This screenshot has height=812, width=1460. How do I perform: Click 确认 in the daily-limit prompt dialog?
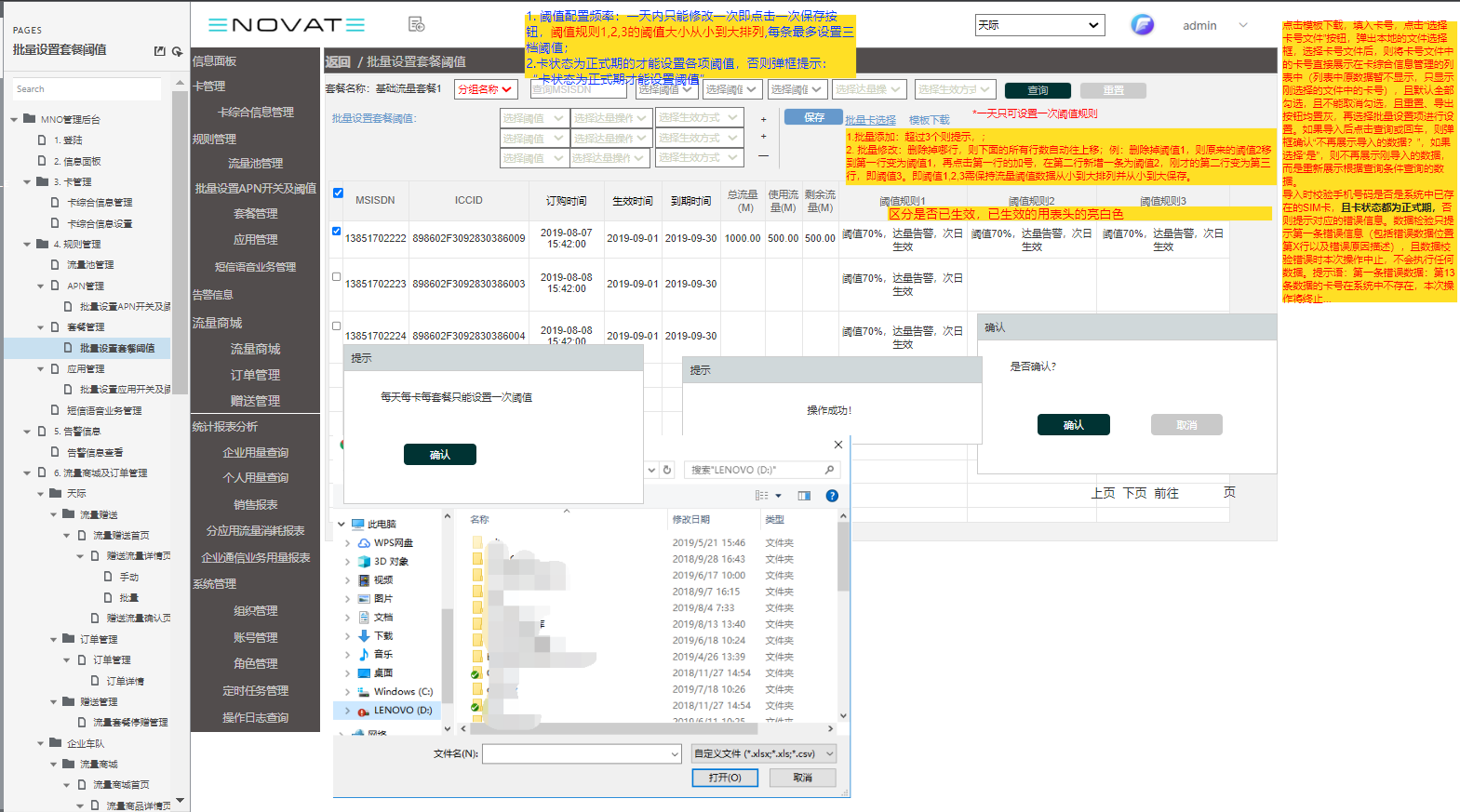[439, 454]
